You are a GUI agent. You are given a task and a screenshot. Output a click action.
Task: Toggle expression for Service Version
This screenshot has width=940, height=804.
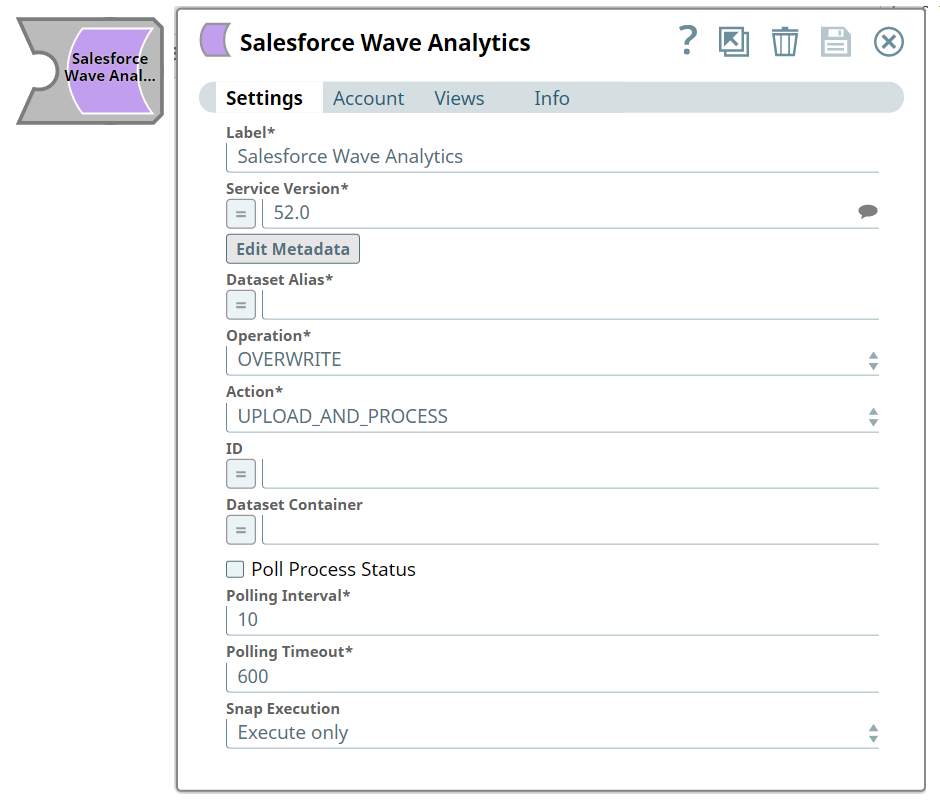pos(241,213)
